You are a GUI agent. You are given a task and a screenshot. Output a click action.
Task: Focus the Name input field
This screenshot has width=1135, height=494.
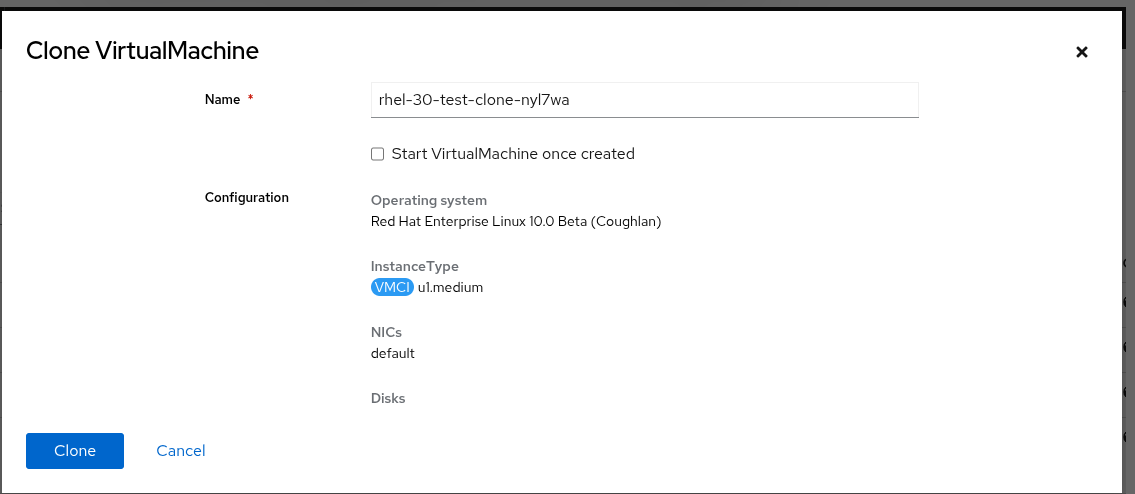pos(644,100)
